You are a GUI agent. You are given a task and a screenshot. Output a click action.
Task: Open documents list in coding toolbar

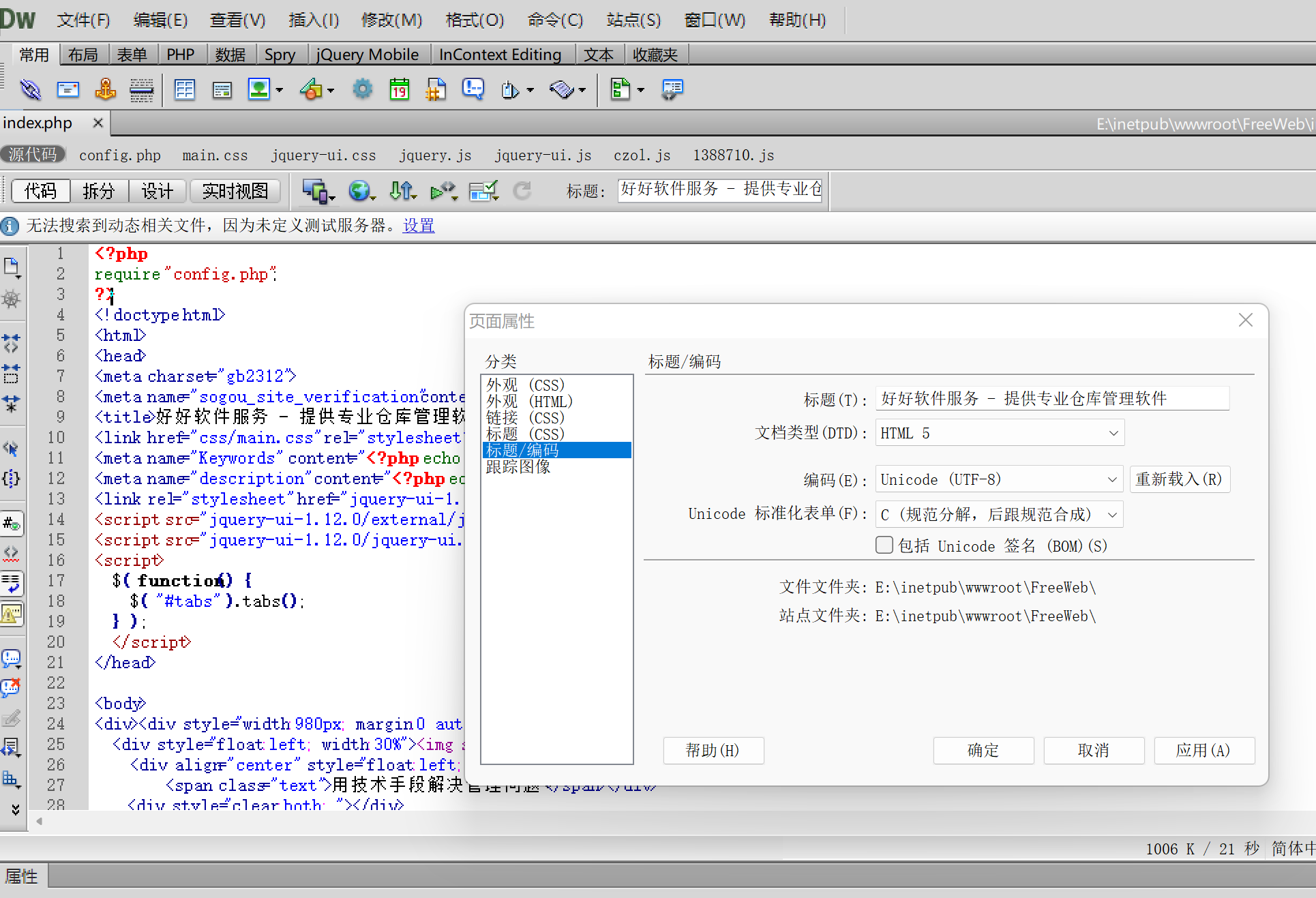[12, 267]
